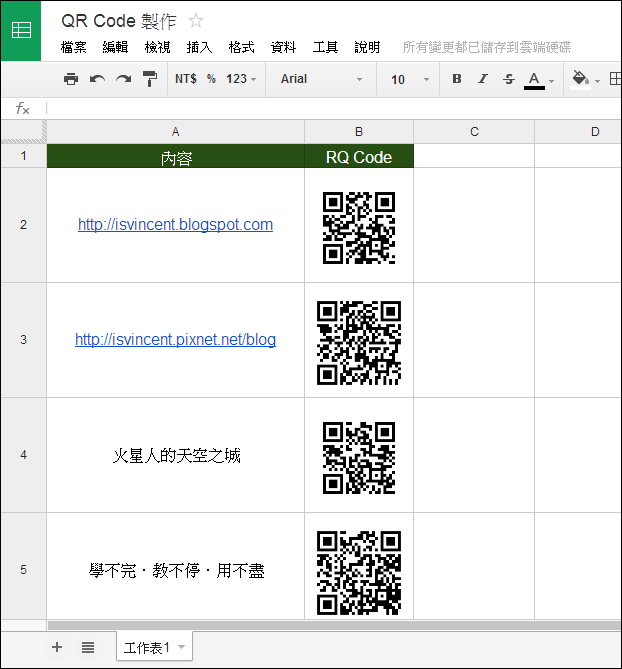Open the isvincent.blogspot.com link
This screenshot has height=669, width=622.
[175, 225]
